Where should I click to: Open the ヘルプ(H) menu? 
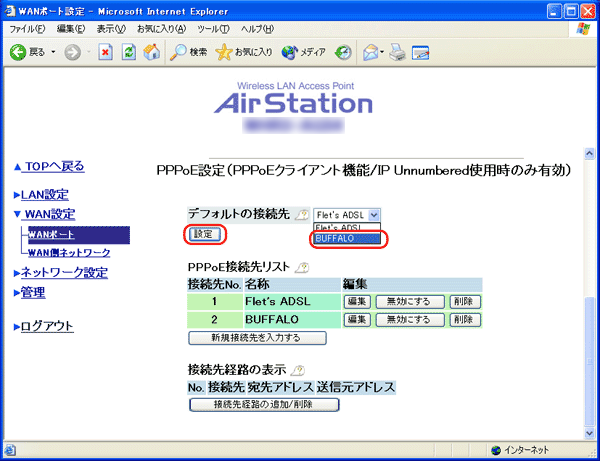click(x=257, y=29)
